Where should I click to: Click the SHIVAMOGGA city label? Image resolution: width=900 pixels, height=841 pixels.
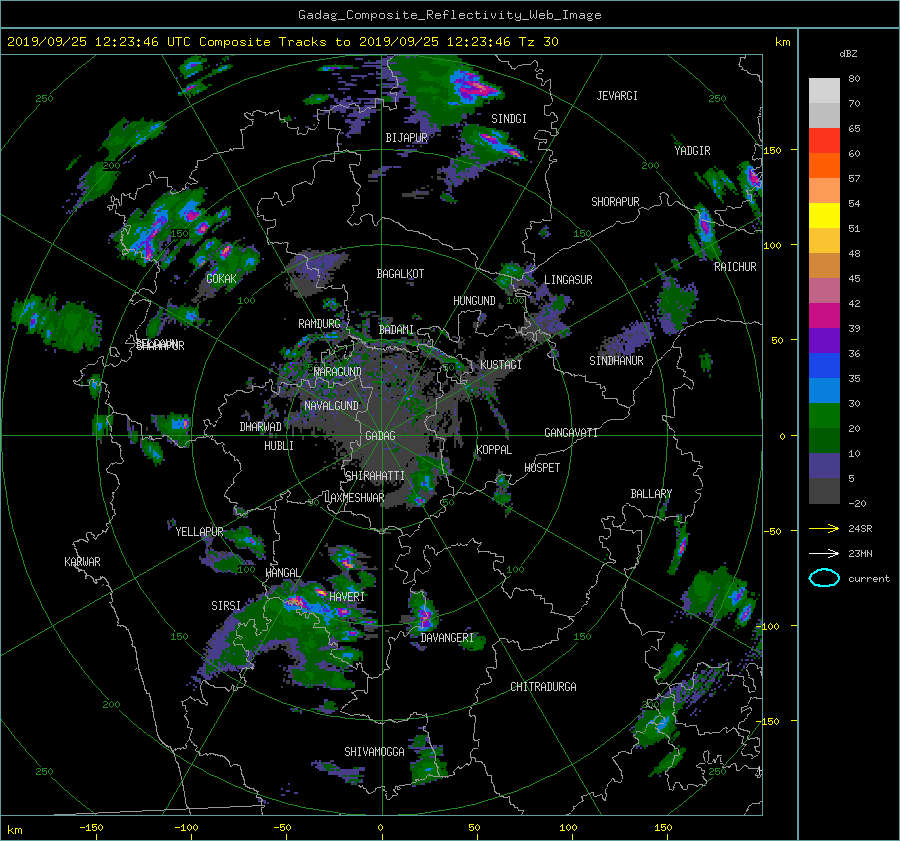pyautogui.click(x=374, y=752)
